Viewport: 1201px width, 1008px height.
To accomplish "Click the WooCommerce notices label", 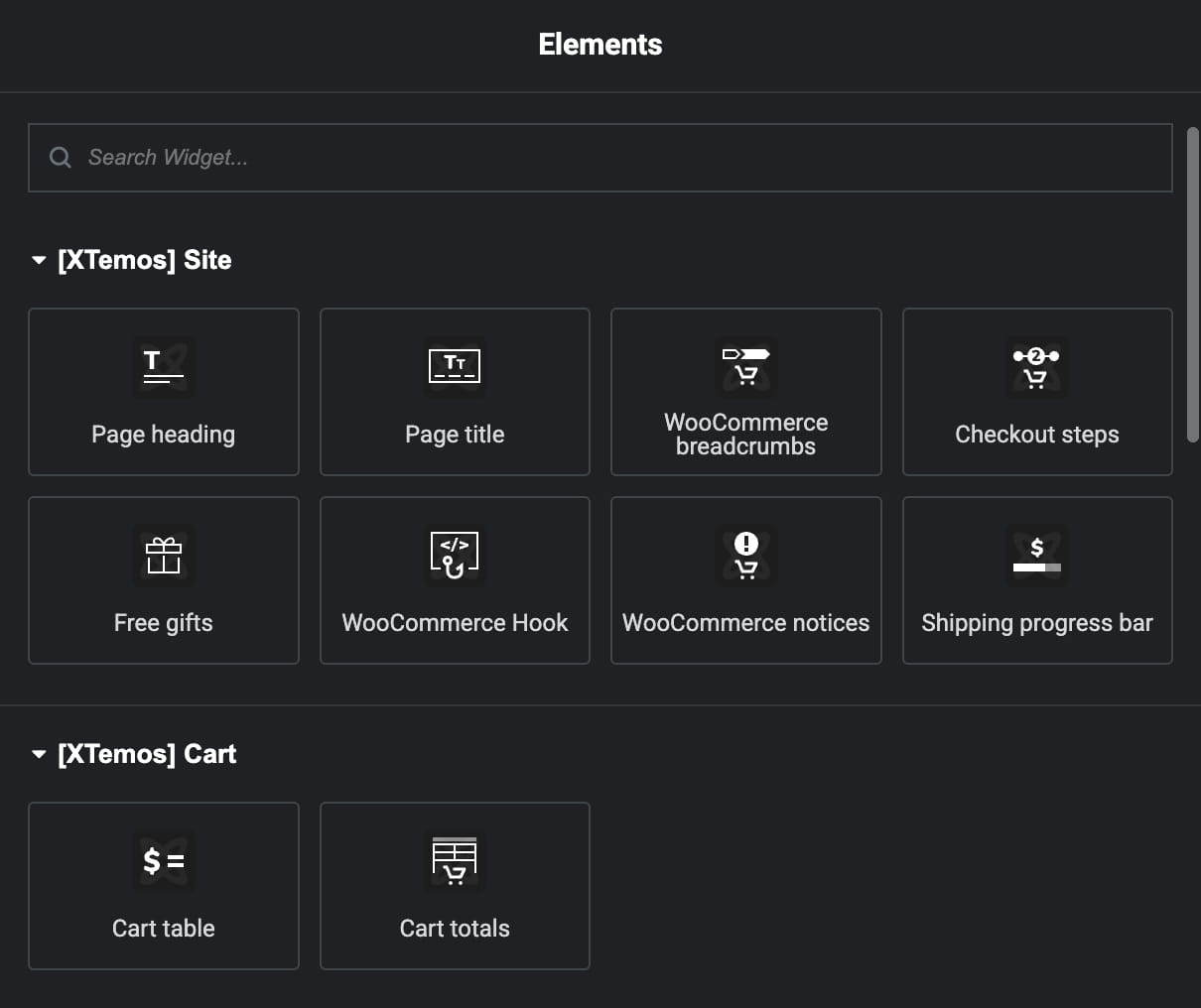I will click(x=746, y=623).
